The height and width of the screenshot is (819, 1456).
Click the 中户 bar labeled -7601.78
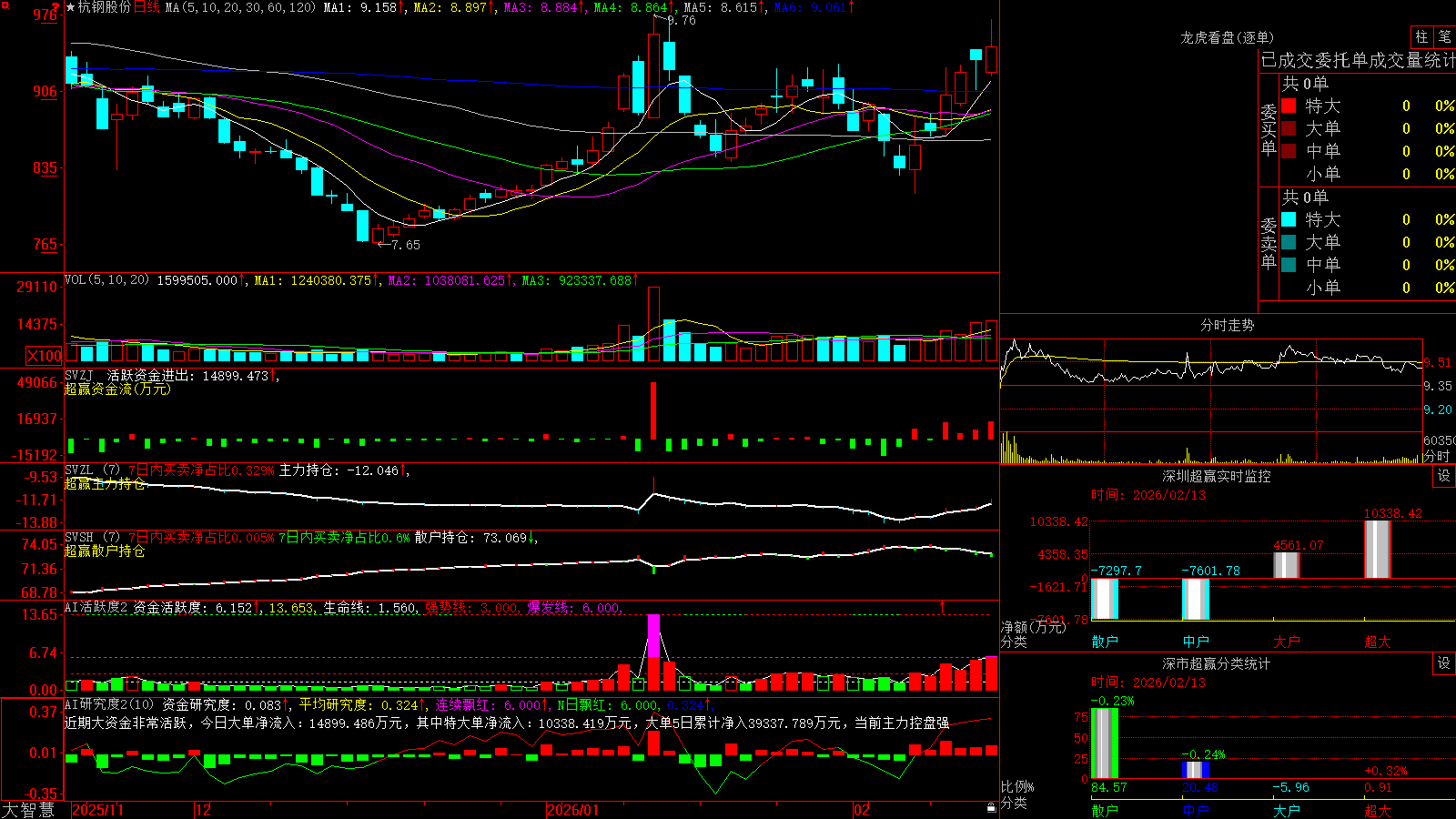(x=1196, y=600)
